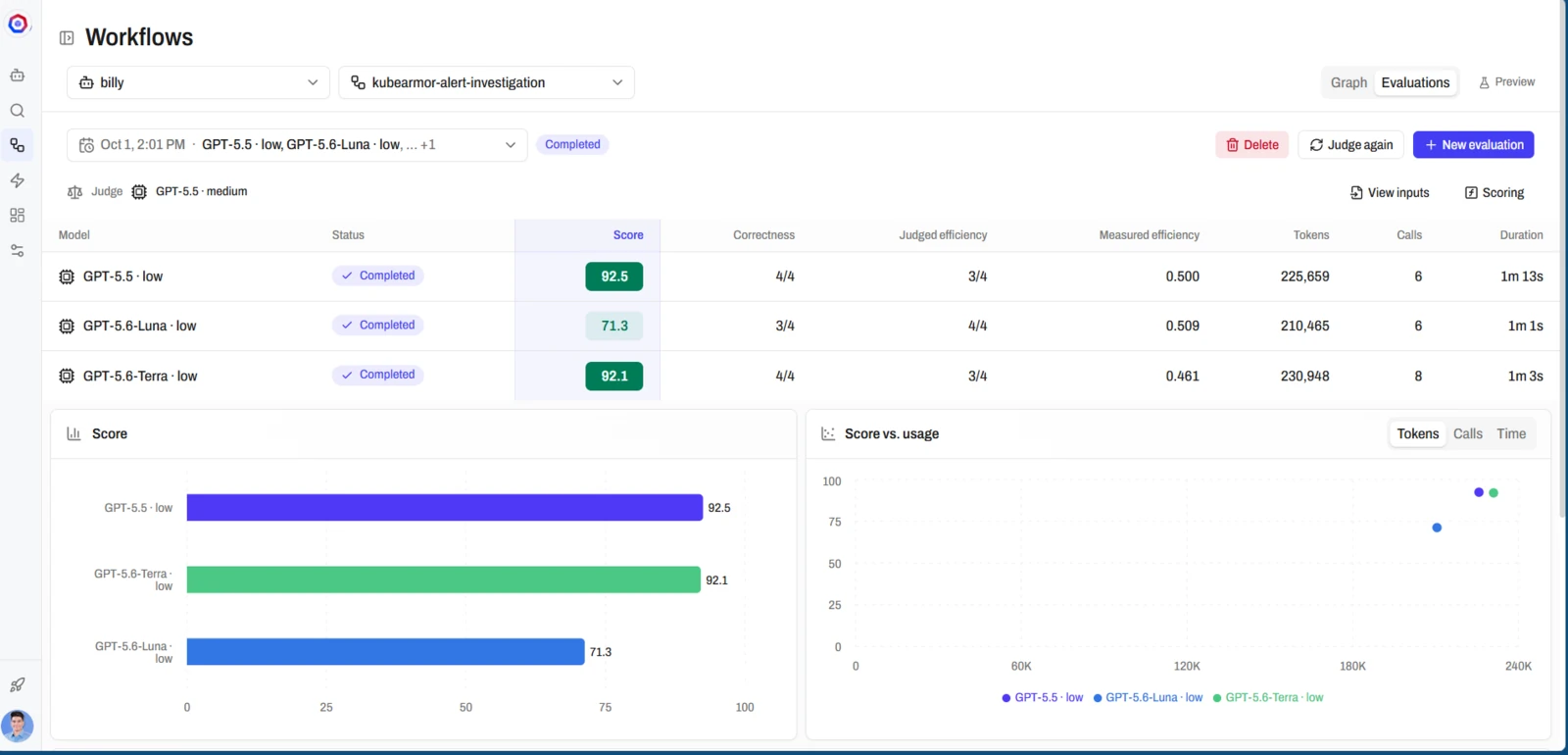Screen dimensions: 1568x755
Task: Click the green scatter point for Terra
Action: 1494,493
